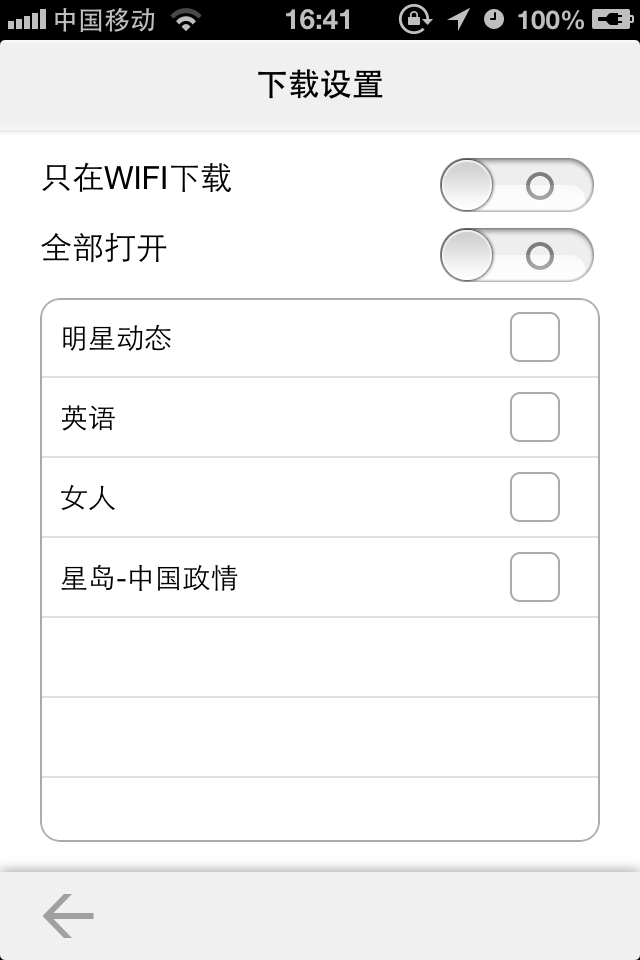
Task: Tap the 16:41 clock in status bar
Action: click(x=318, y=20)
